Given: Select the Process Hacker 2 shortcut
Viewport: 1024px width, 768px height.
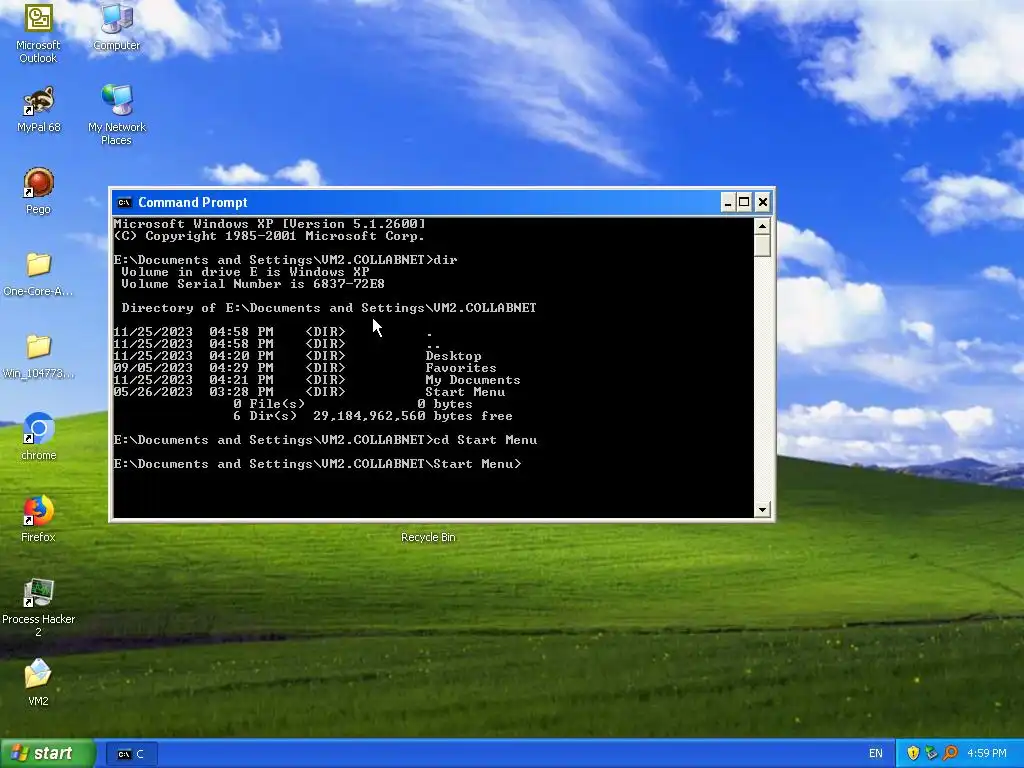Looking at the screenshot, I should pyautogui.click(x=38, y=608).
